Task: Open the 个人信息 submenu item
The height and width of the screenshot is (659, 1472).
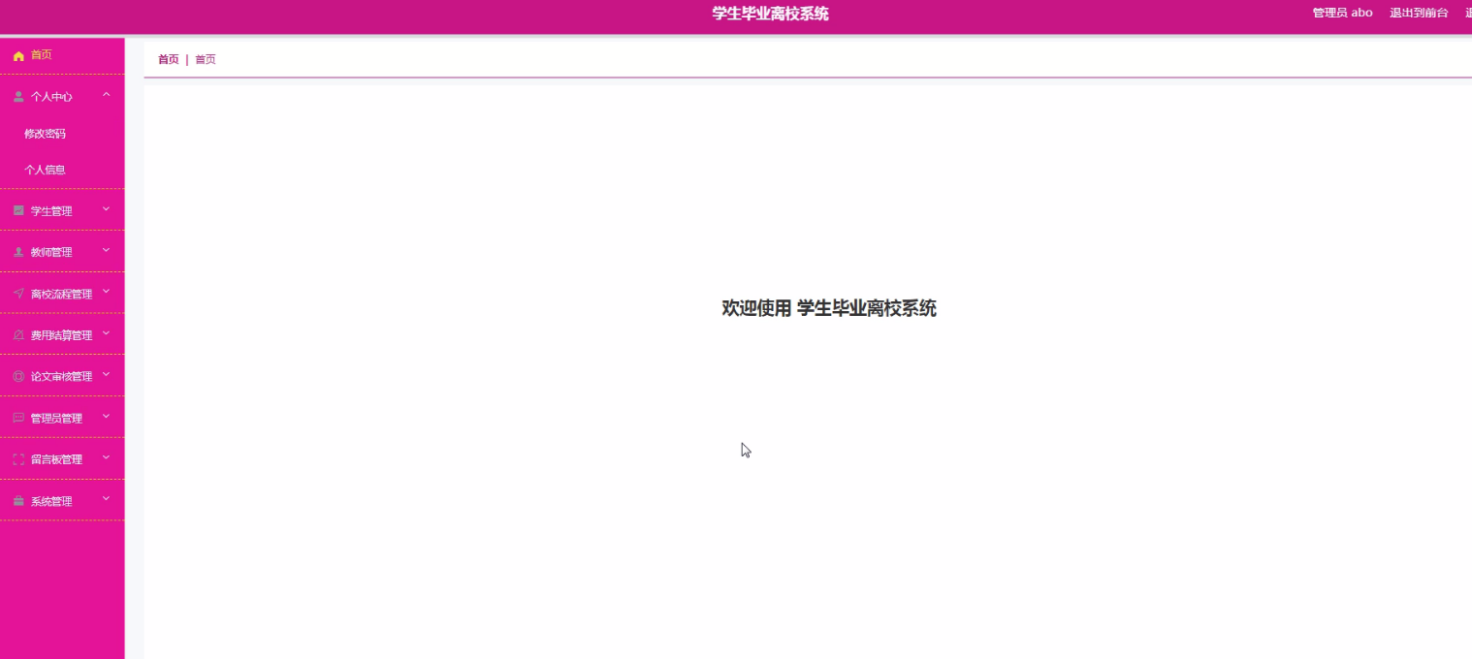Action: (x=45, y=170)
